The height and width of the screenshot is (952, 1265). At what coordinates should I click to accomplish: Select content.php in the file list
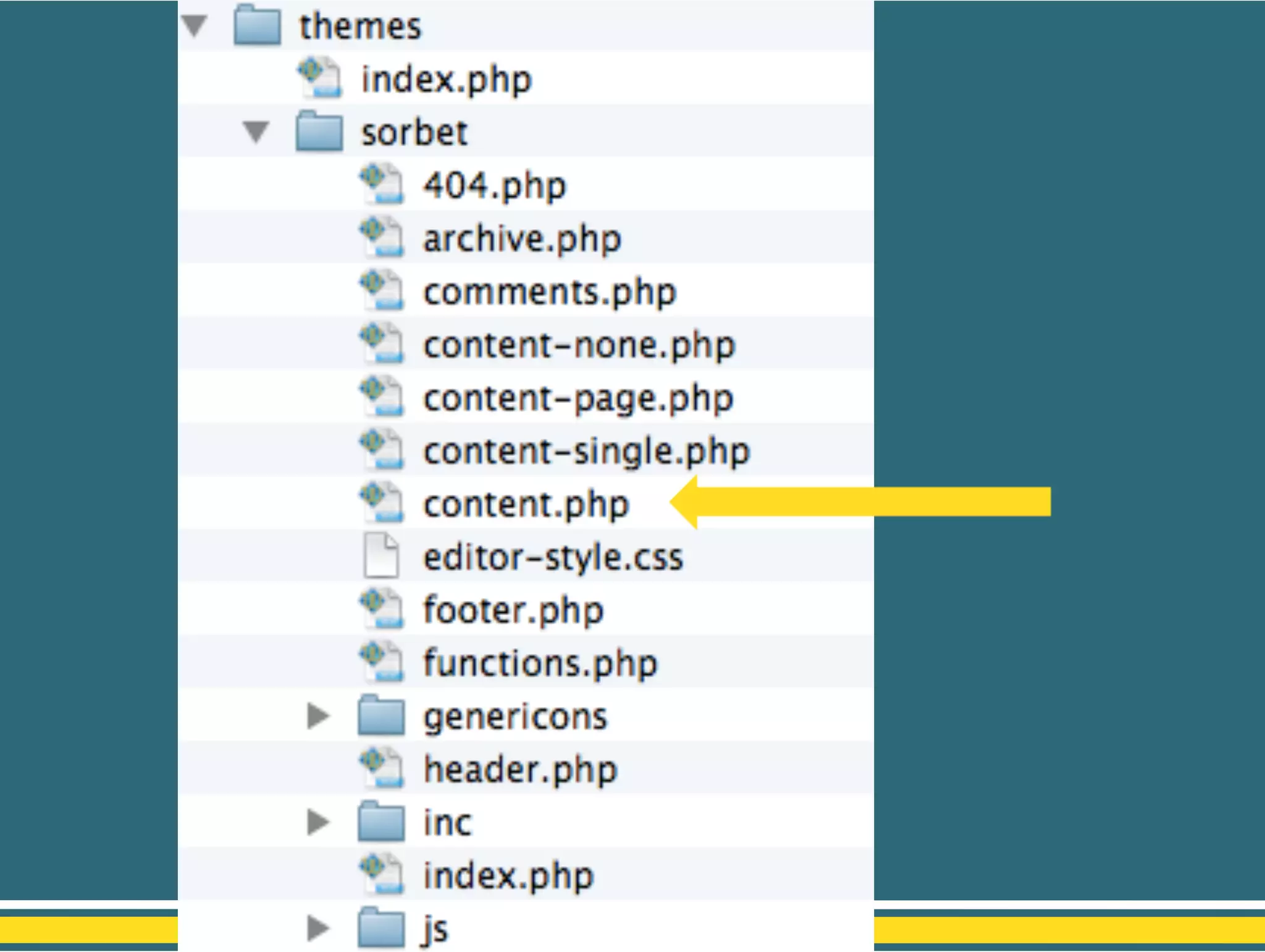point(526,504)
